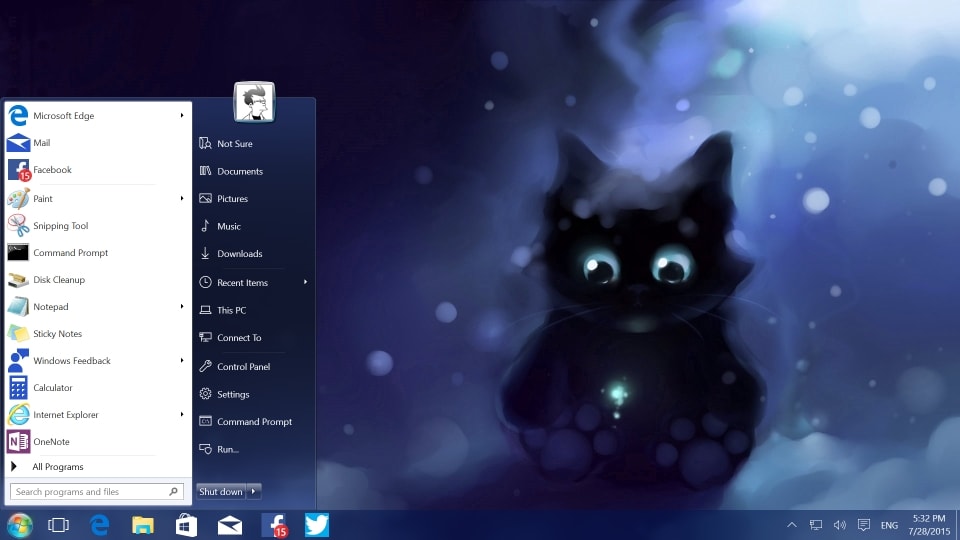The height and width of the screenshot is (540, 960).
Task: Click the Search programs and files box
Action: click(90, 492)
